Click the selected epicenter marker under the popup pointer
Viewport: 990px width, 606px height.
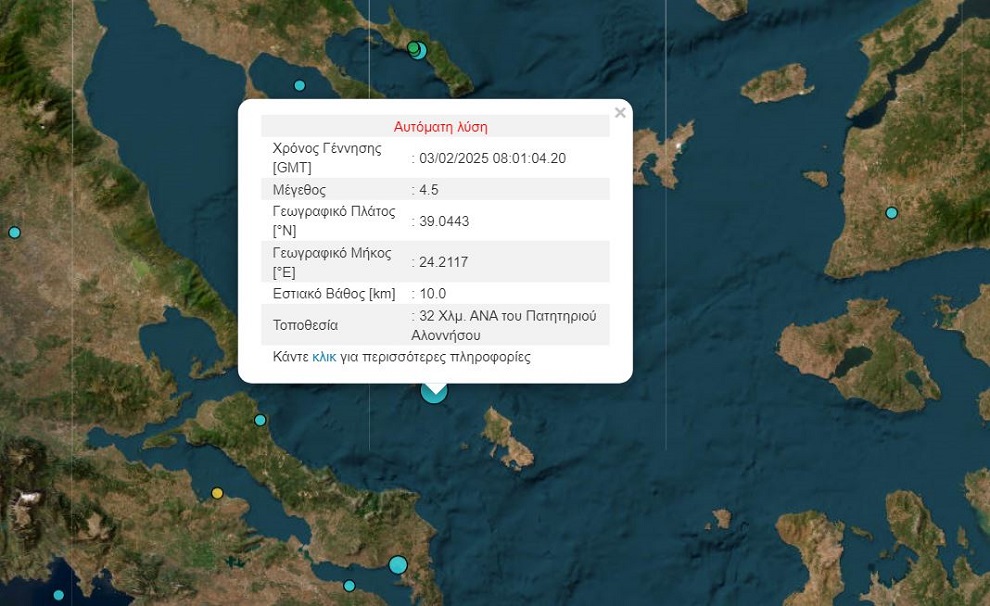click(434, 392)
